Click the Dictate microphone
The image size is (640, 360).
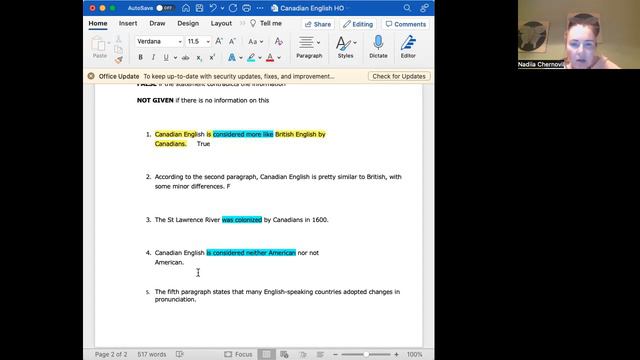(378, 47)
